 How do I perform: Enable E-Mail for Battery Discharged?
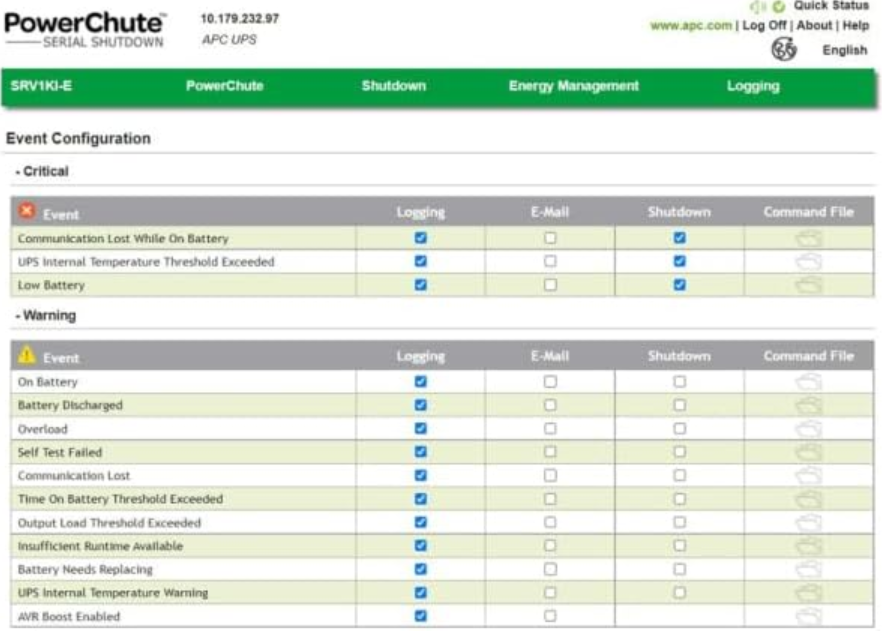coord(550,405)
